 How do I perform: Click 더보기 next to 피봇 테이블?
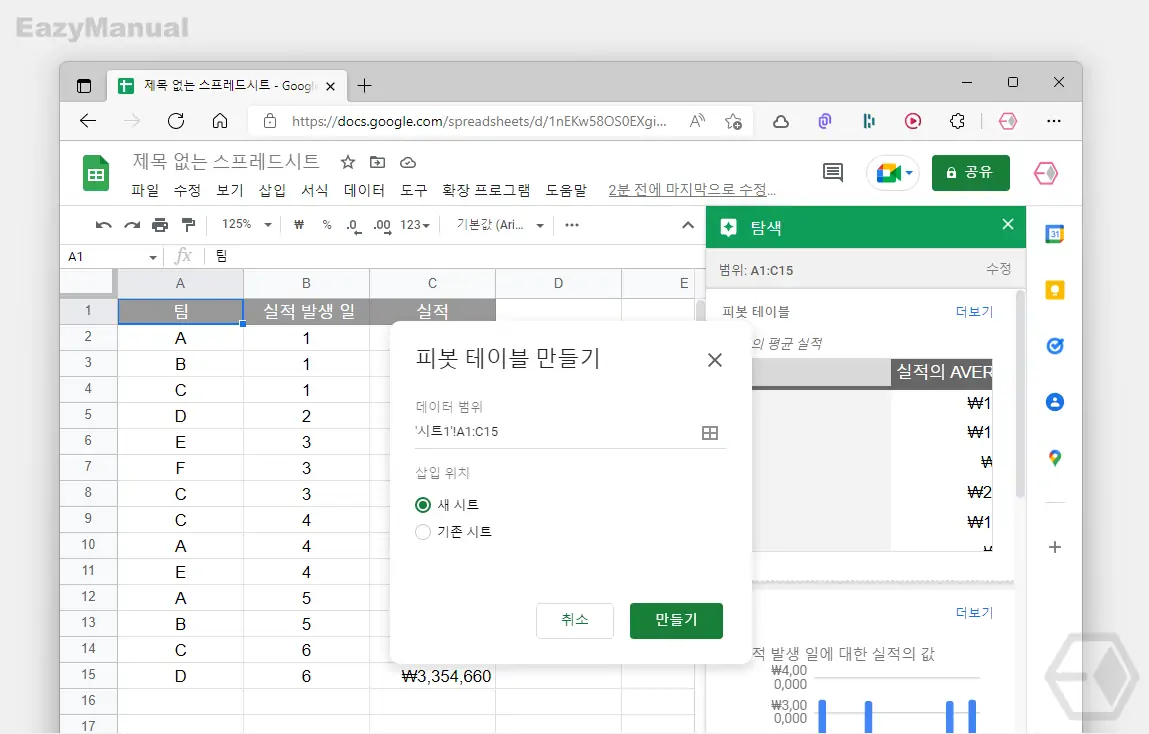pos(974,311)
